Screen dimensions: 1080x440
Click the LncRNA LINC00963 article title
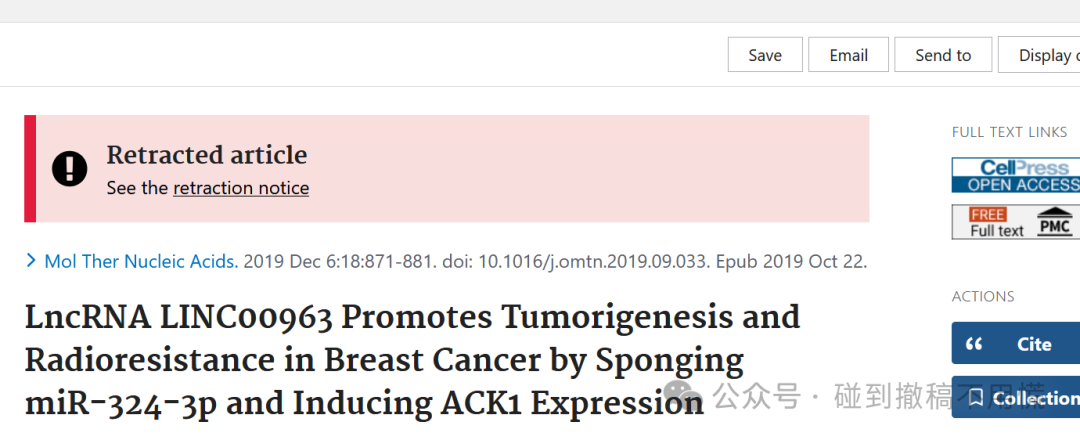pyautogui.click(x=413, y=361)
